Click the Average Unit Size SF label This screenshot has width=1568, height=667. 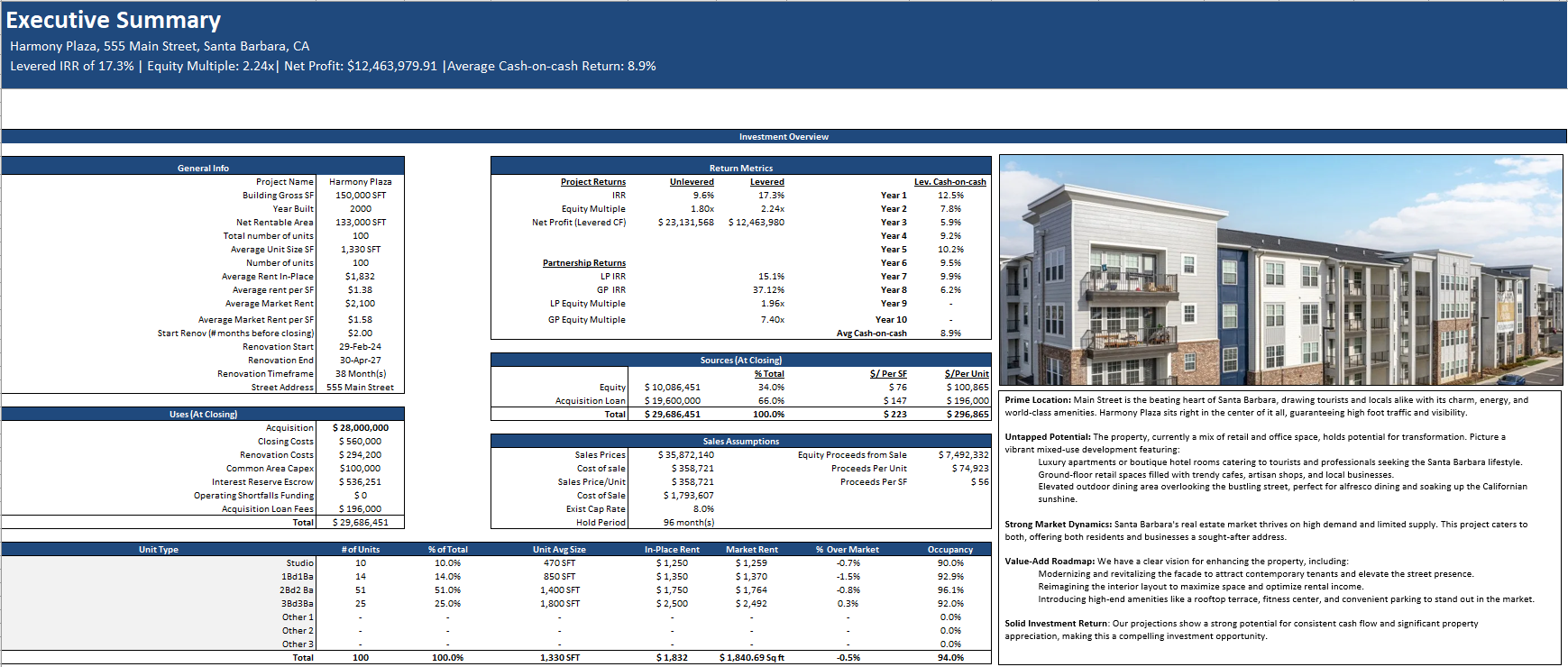[x=272, y=250]
